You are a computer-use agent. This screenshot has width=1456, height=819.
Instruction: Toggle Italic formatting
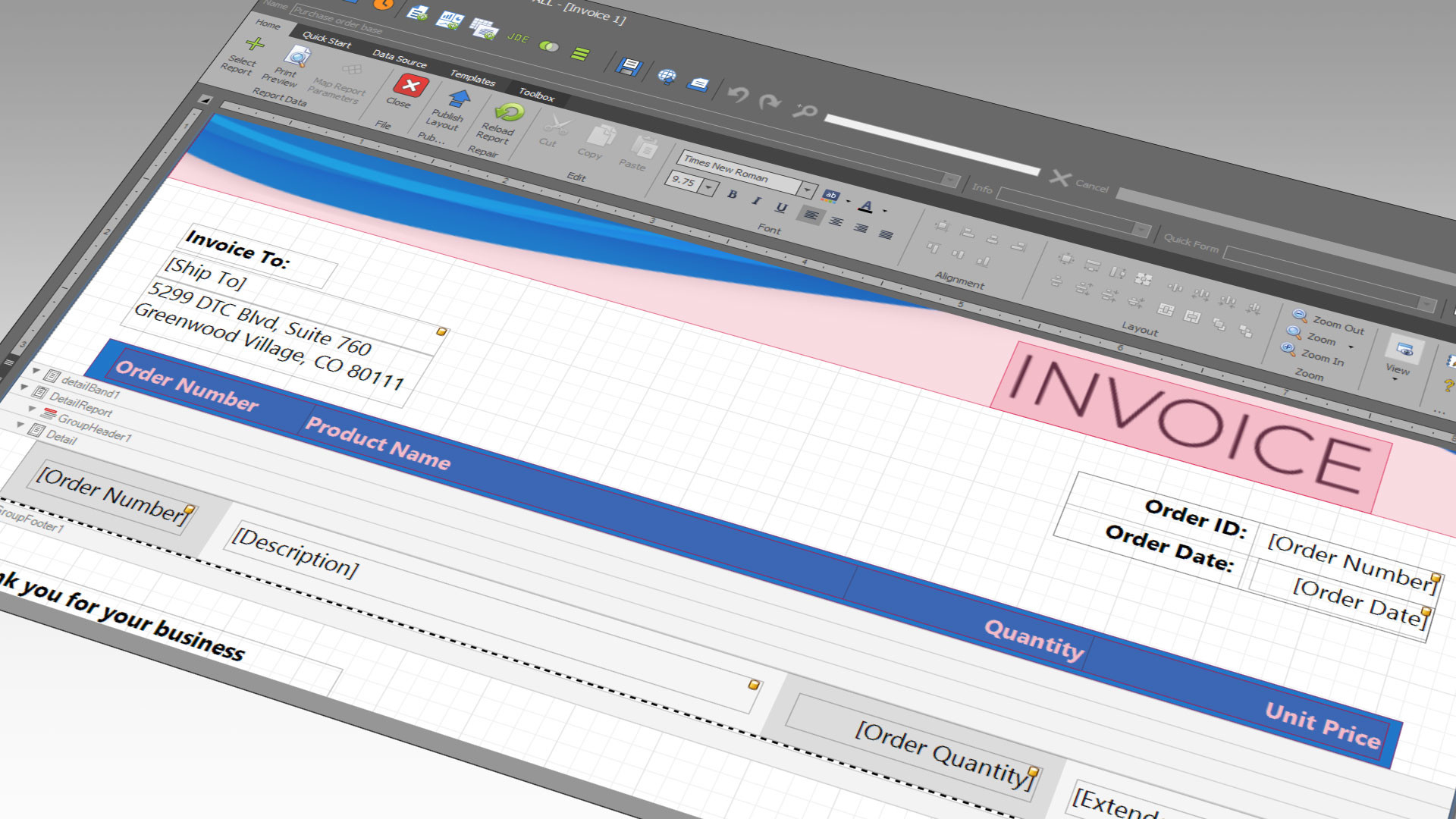(x=756, y=201)
